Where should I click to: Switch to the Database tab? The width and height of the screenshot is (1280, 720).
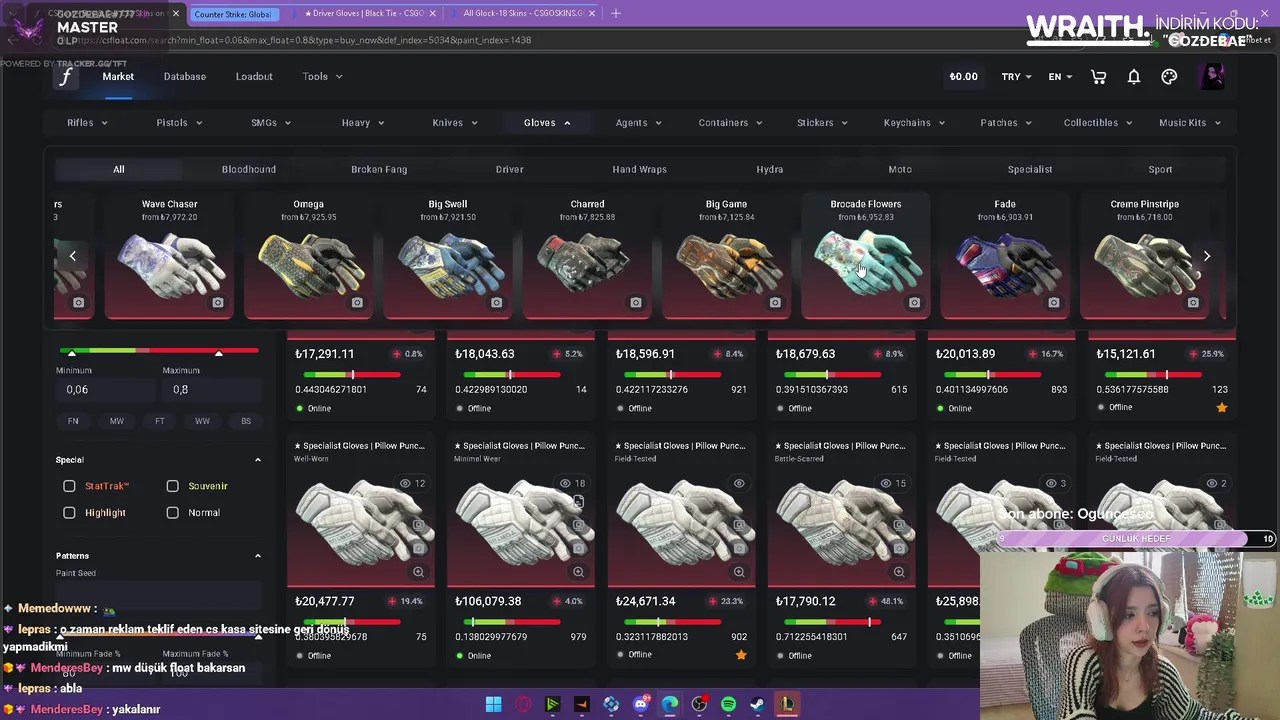pos(185,77)
